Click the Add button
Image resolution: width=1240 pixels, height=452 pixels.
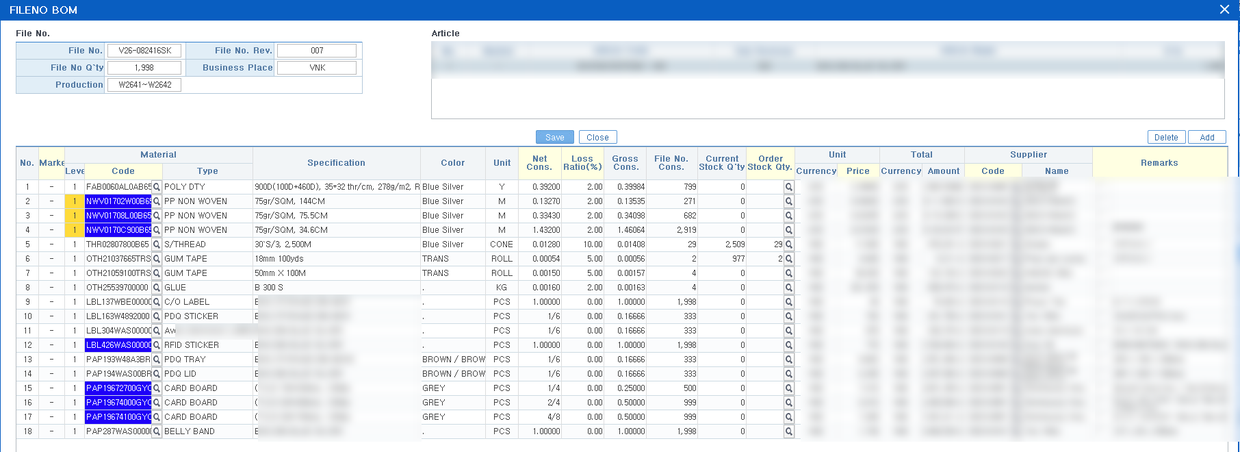click(1207, 137)
